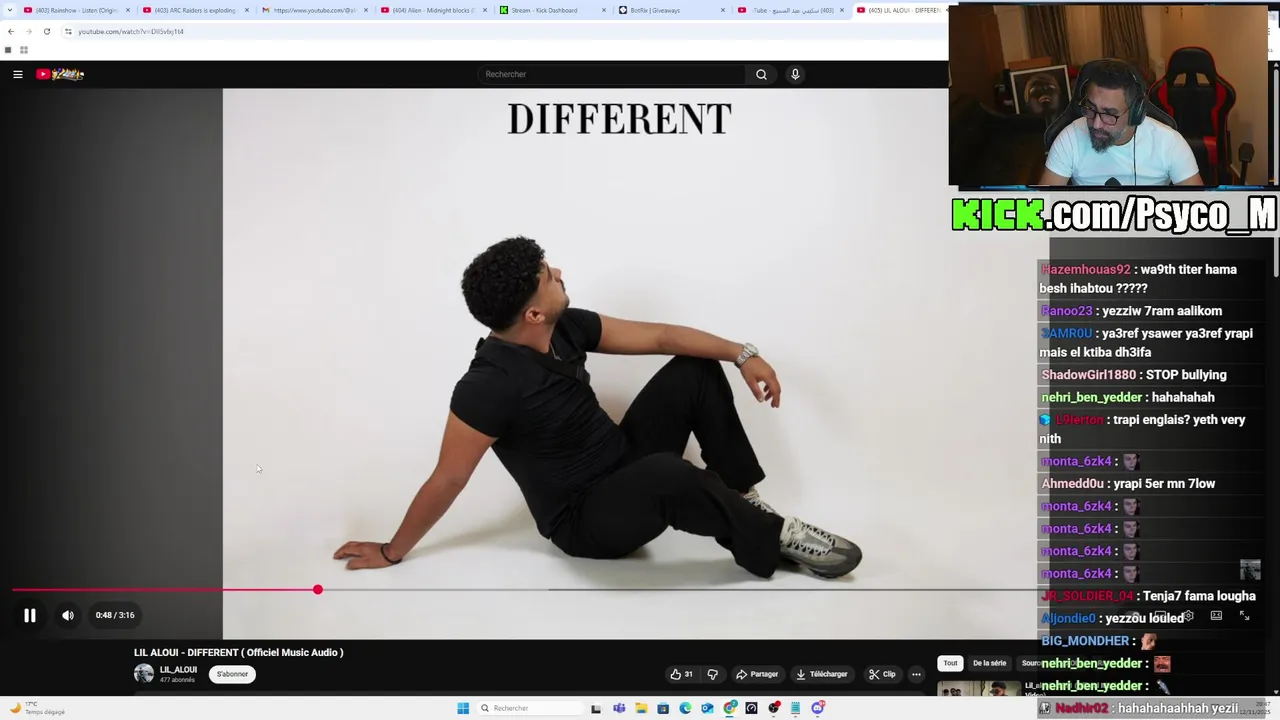
Task: Switch to ARC Raiders browser tab
Action: coord(195,10)
